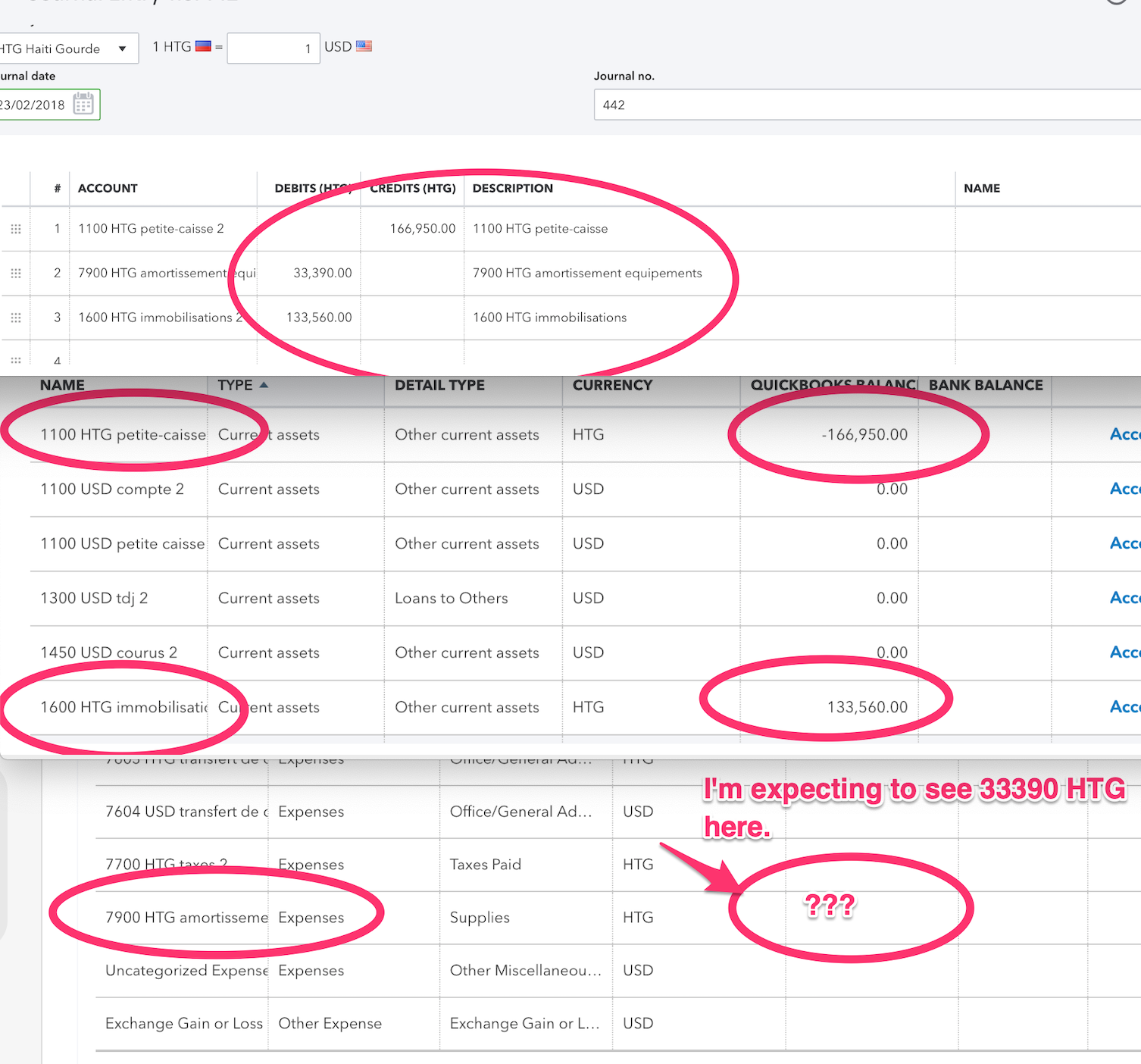Select the 7604 USD transfert expense row
The width and height of the screenshot is (1141, 1064).
[x=618, y=812]
